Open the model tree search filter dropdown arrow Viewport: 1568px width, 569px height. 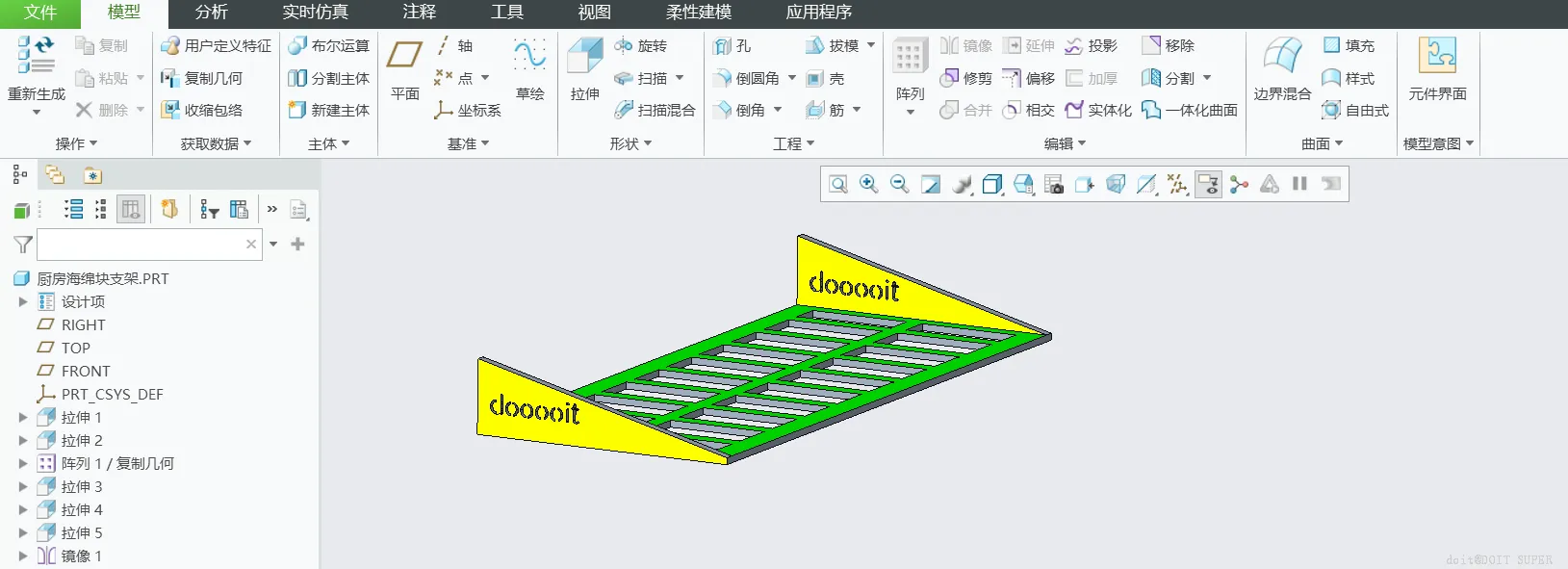273,245
